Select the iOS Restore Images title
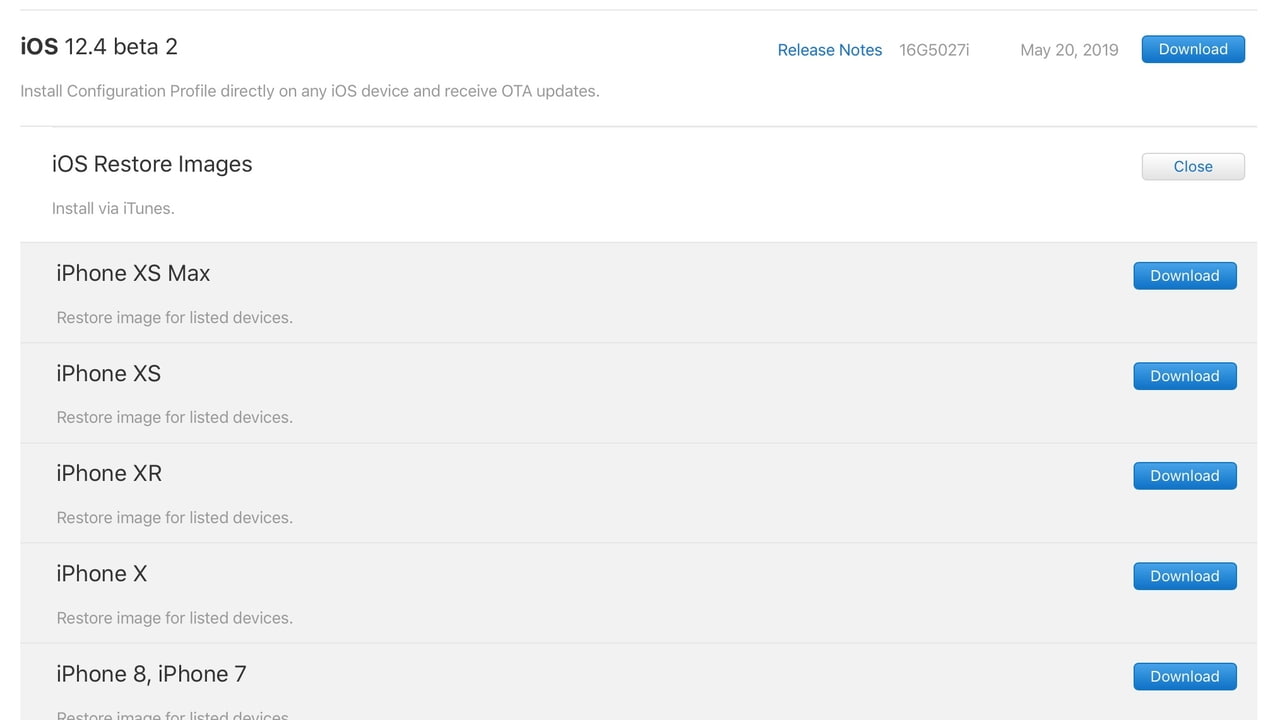This screenshot has width=1280, height=720. [152, 164]
